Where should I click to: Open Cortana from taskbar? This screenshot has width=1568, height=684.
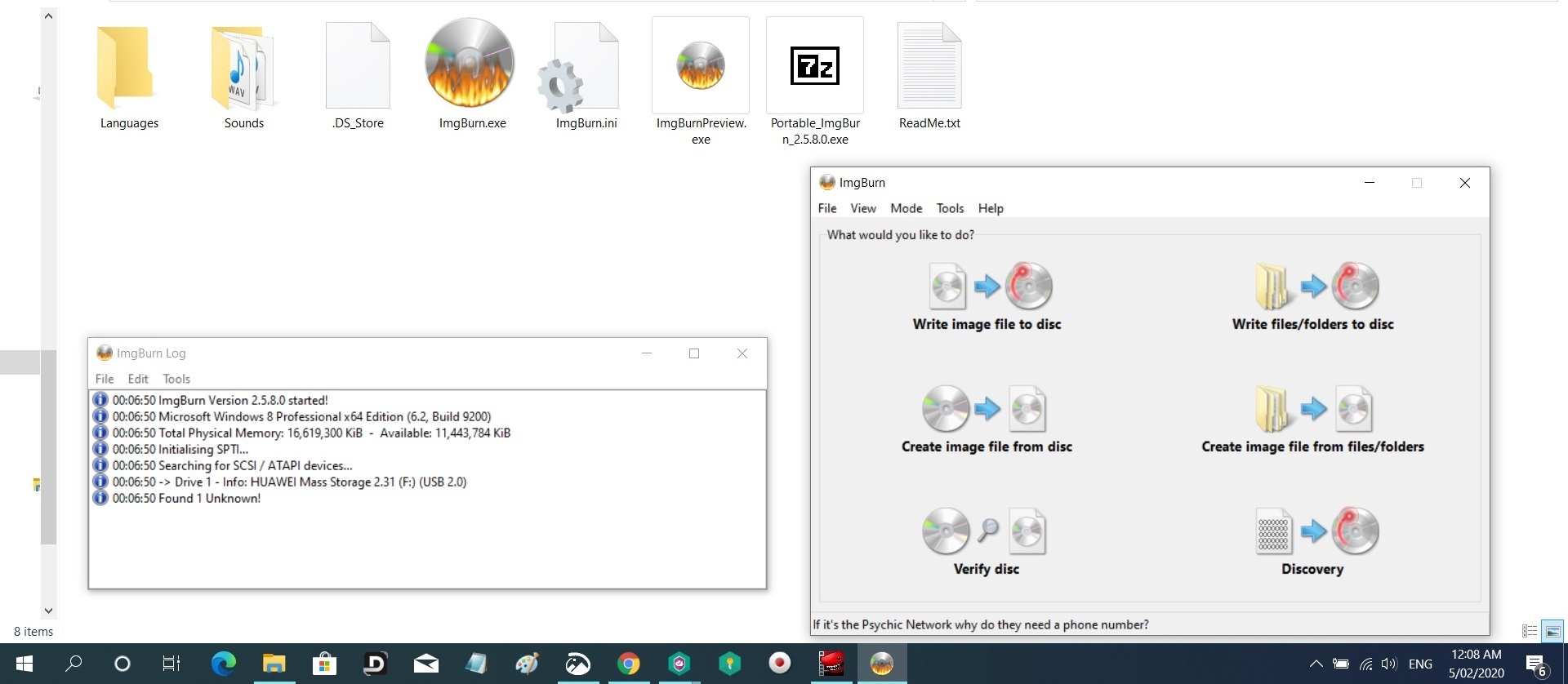point(122,664)
